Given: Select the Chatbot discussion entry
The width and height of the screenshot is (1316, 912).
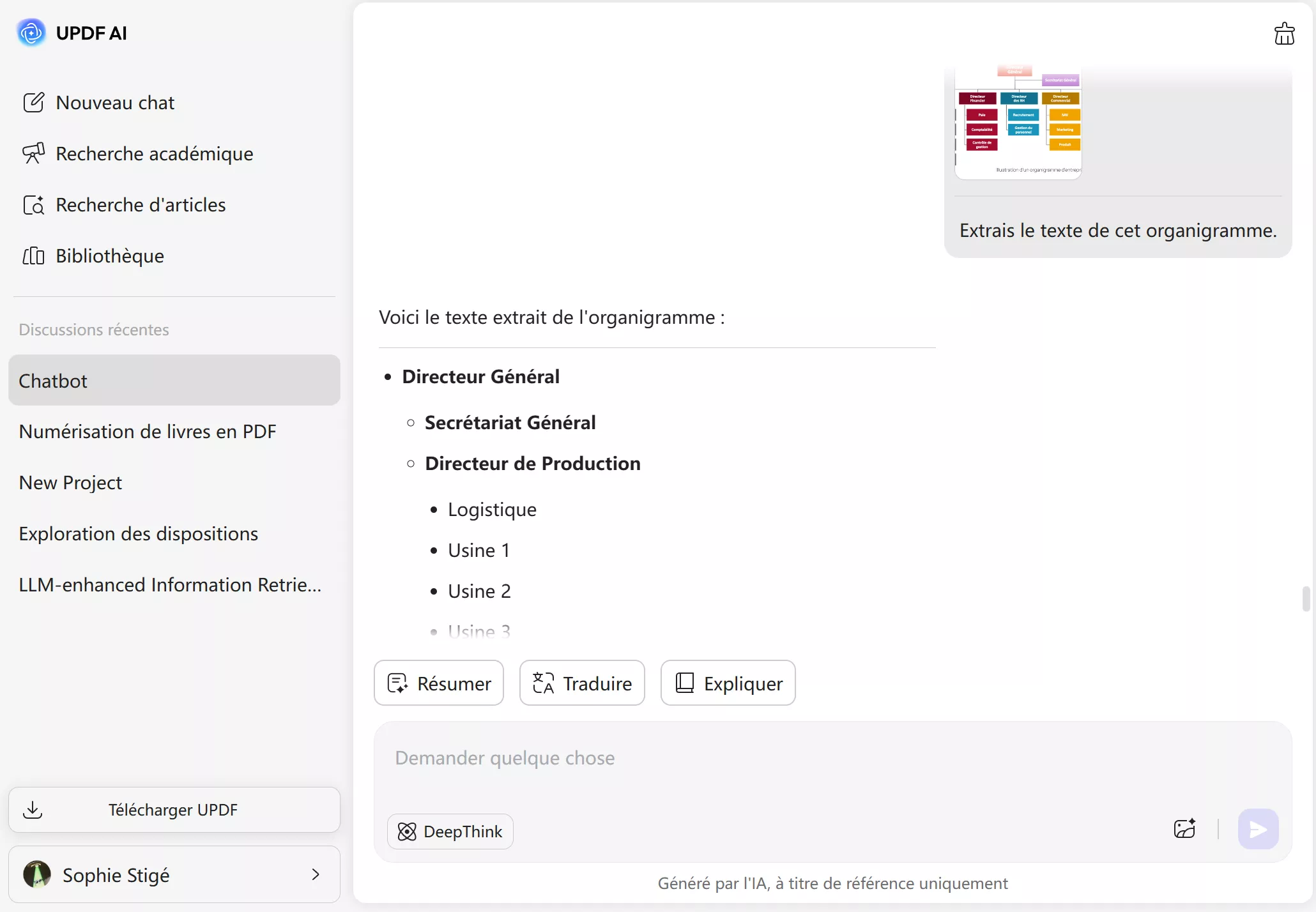Looking at the screenshot, I should (173, 380).
